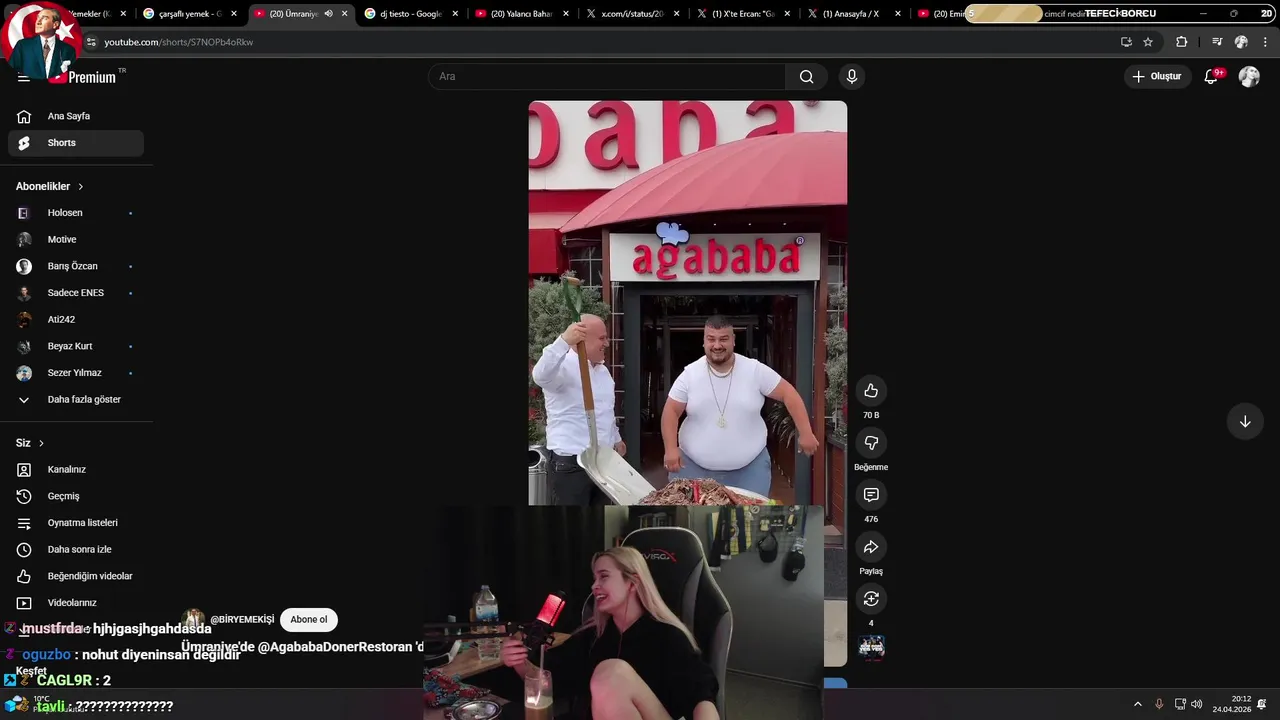Open browser three-dot menu
The image size is (1280, 720).
pos(1265,42)
